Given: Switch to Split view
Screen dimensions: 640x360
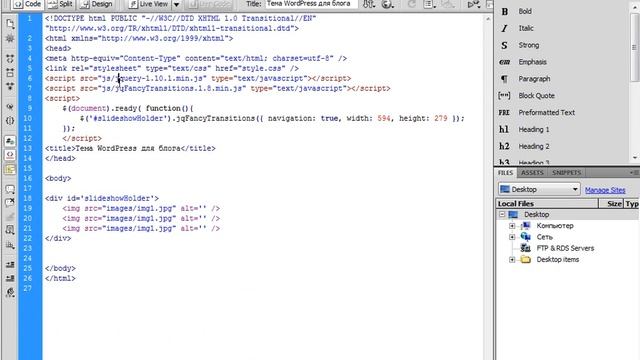Looking at the screenshot, I should click(60, 4).
